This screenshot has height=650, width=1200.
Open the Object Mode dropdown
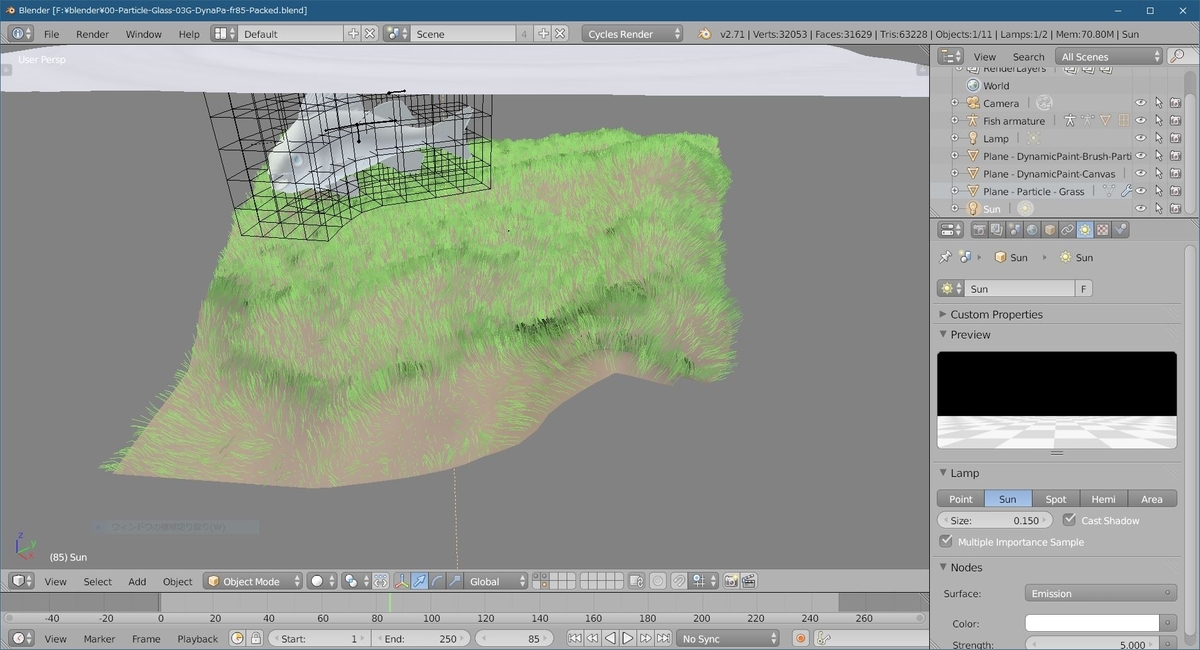(253, 581)
